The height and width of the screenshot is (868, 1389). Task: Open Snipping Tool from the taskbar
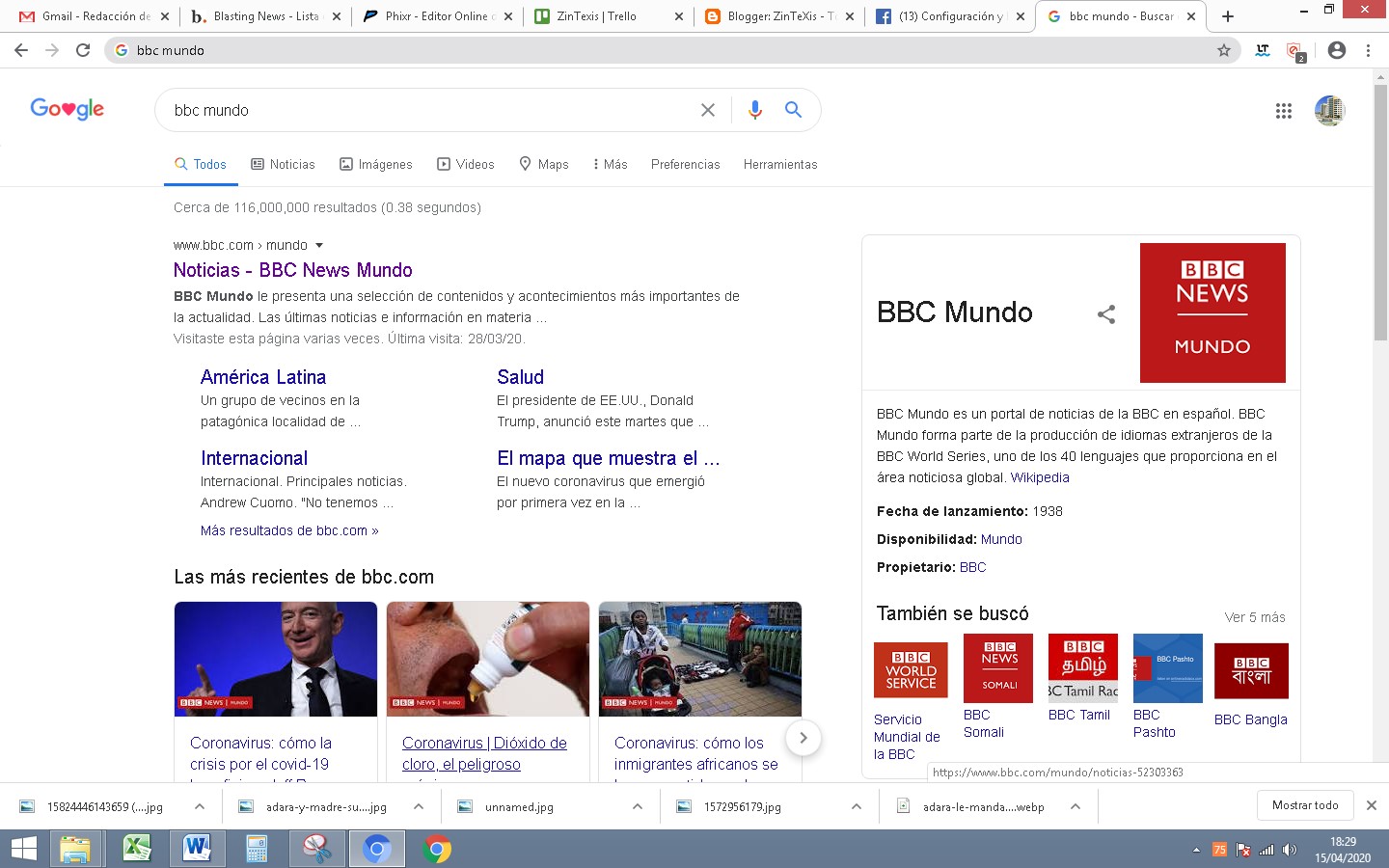(x=316, y=849)
